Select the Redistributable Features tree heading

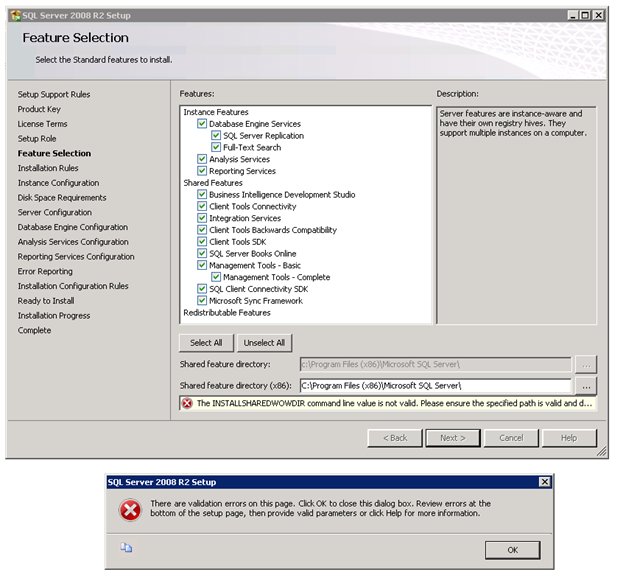click(x=227, y=313)
